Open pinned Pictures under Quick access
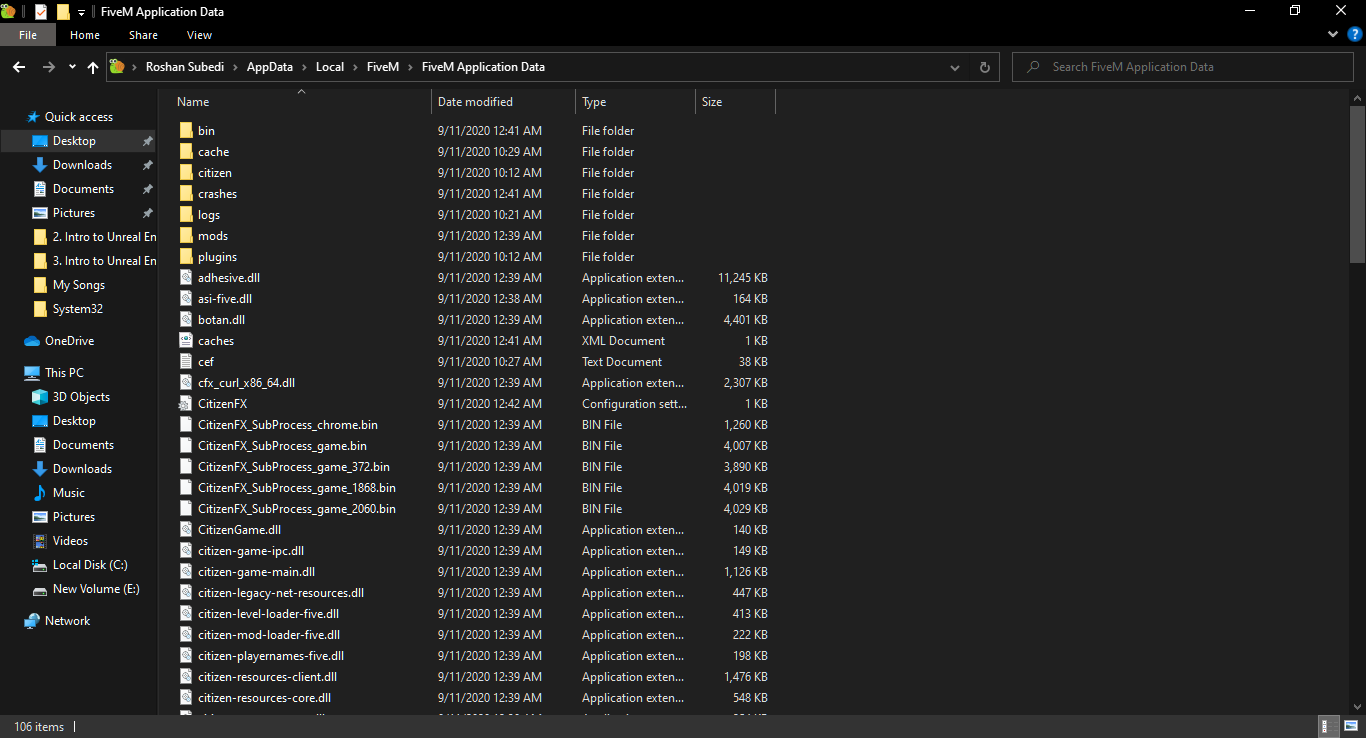 click(74, 213)
